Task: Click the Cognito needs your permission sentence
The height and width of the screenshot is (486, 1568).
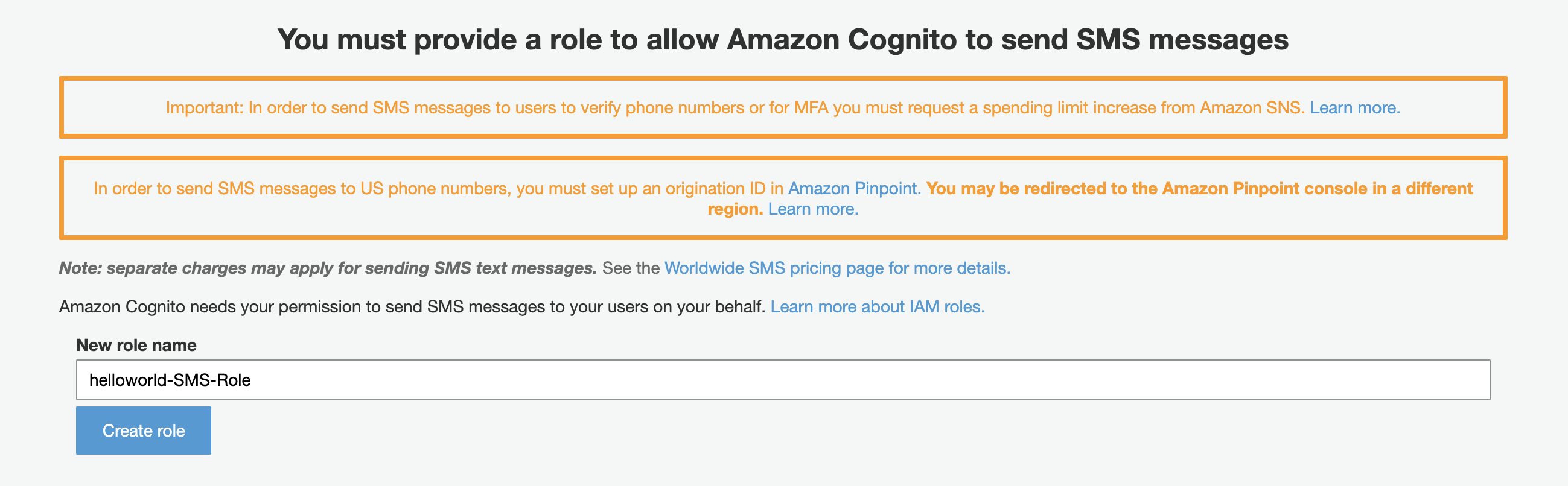Action: tap(412, 306)
